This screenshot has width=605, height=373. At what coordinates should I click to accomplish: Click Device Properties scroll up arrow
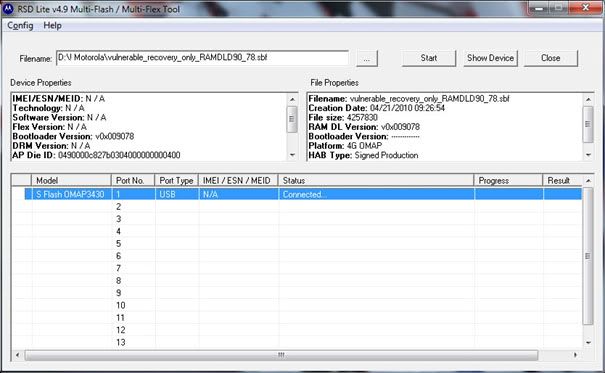pyautogui.click(x=292, y=100)
